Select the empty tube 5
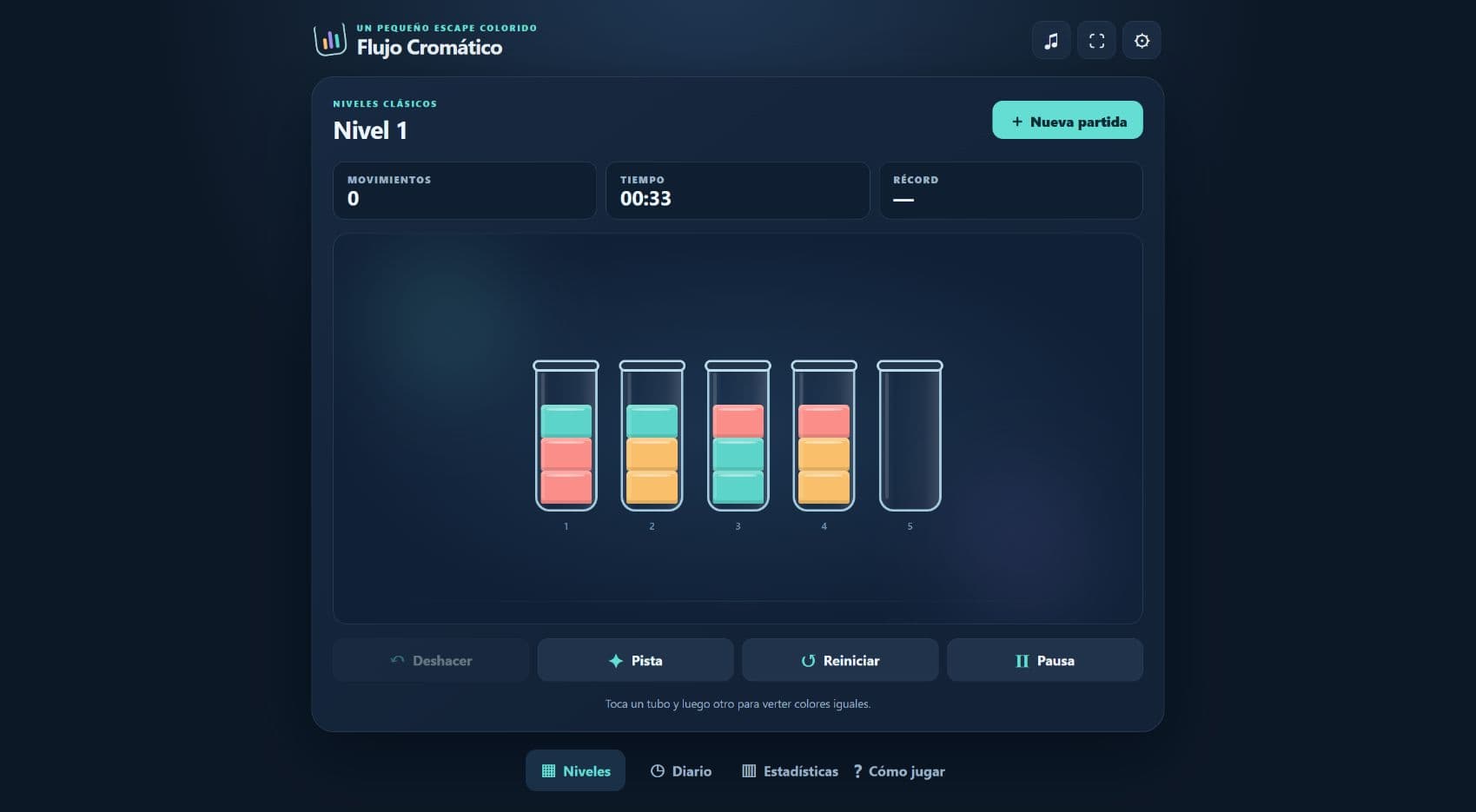Screen dimensions: 1476x812 [x=910, y=436]
